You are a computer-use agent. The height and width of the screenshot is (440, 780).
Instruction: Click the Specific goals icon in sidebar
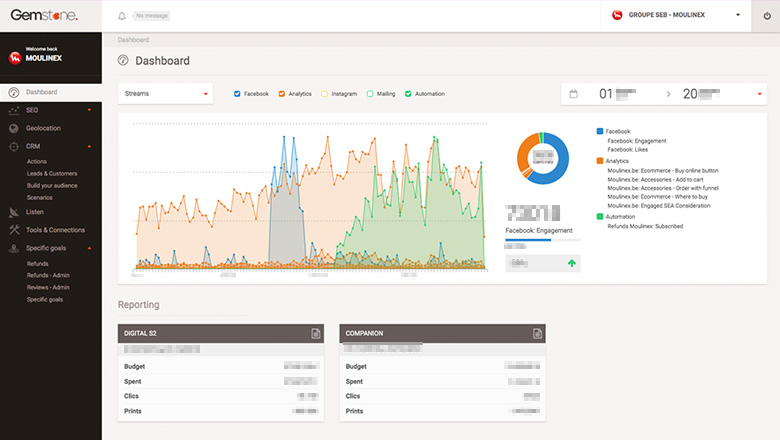pyautogui.click(x=14, y=248)
